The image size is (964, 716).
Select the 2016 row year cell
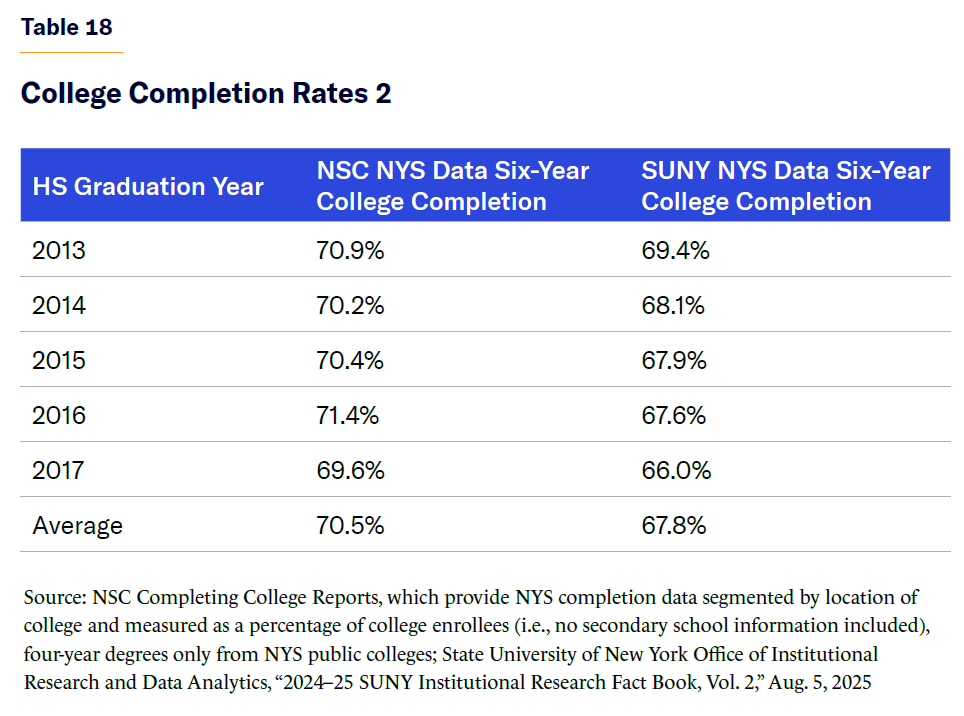tap(59, 416)
